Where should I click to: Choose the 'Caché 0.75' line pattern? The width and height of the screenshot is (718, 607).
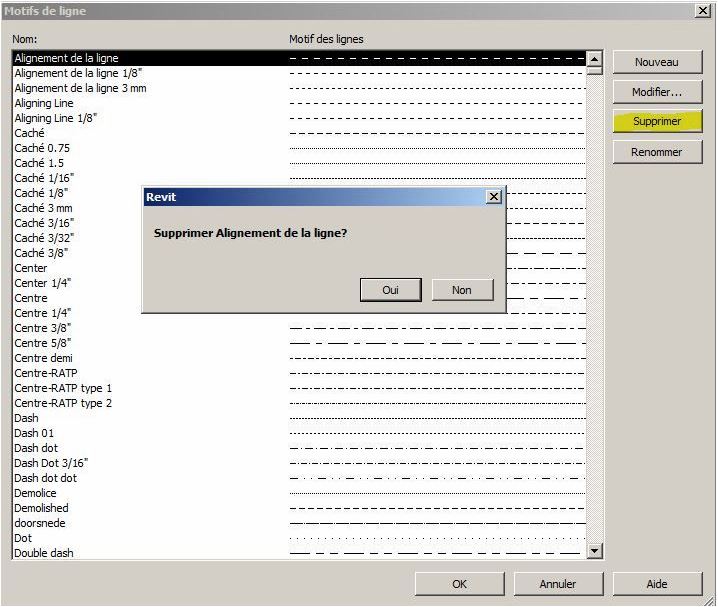coord(42,148)
